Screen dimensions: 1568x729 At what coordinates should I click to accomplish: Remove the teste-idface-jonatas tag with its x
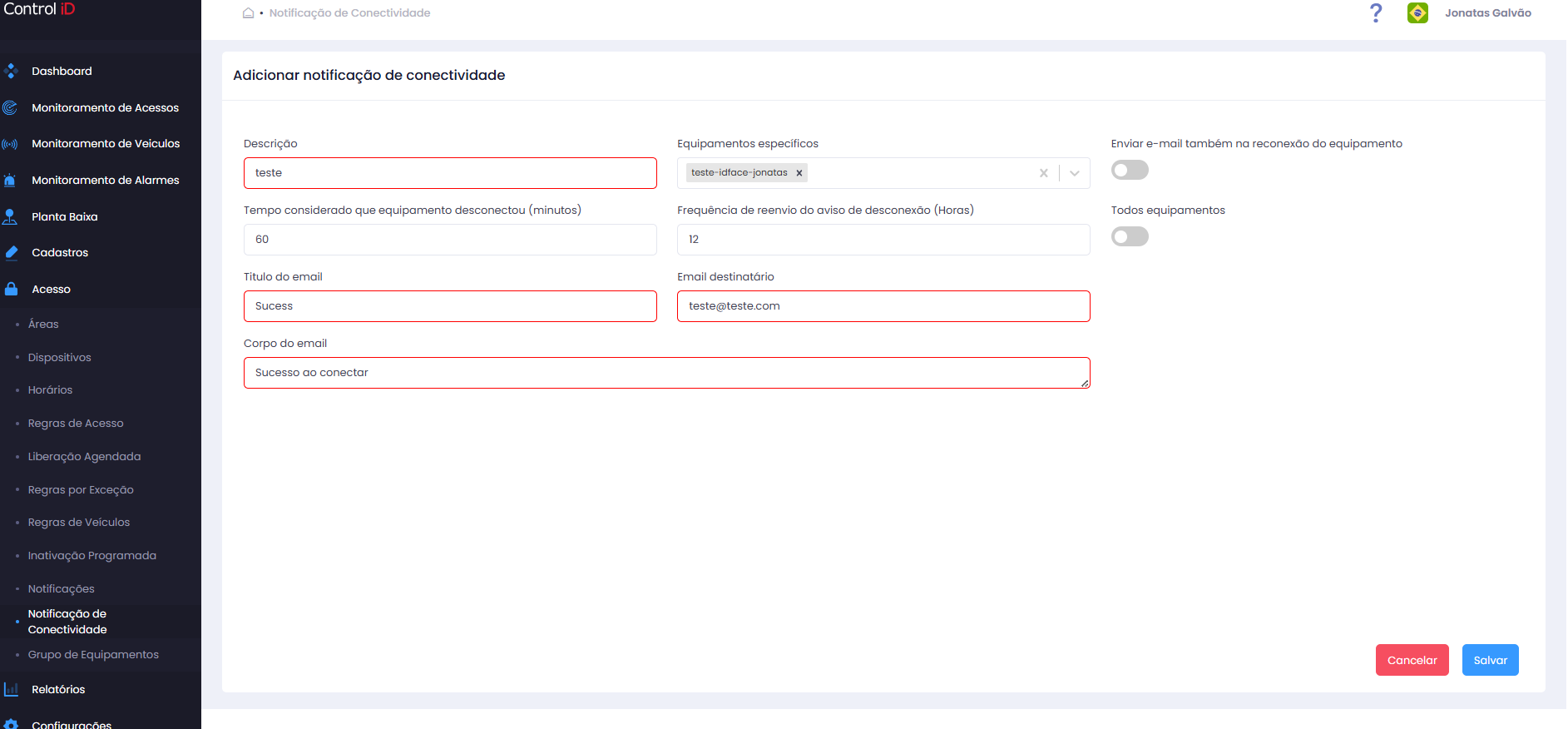point(799,173)
